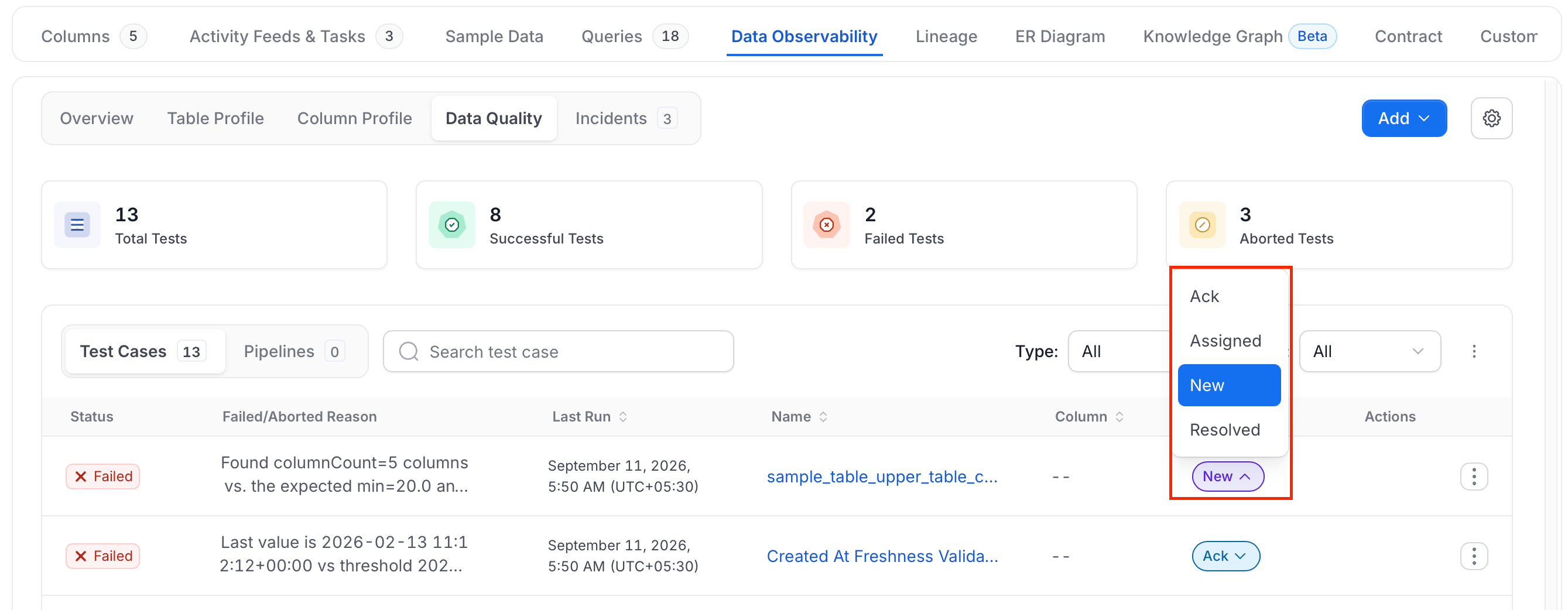Collapse the New status dropdown pill
The width and height of the screenshot is (1568, 610).
click(x=1227, y=476)
